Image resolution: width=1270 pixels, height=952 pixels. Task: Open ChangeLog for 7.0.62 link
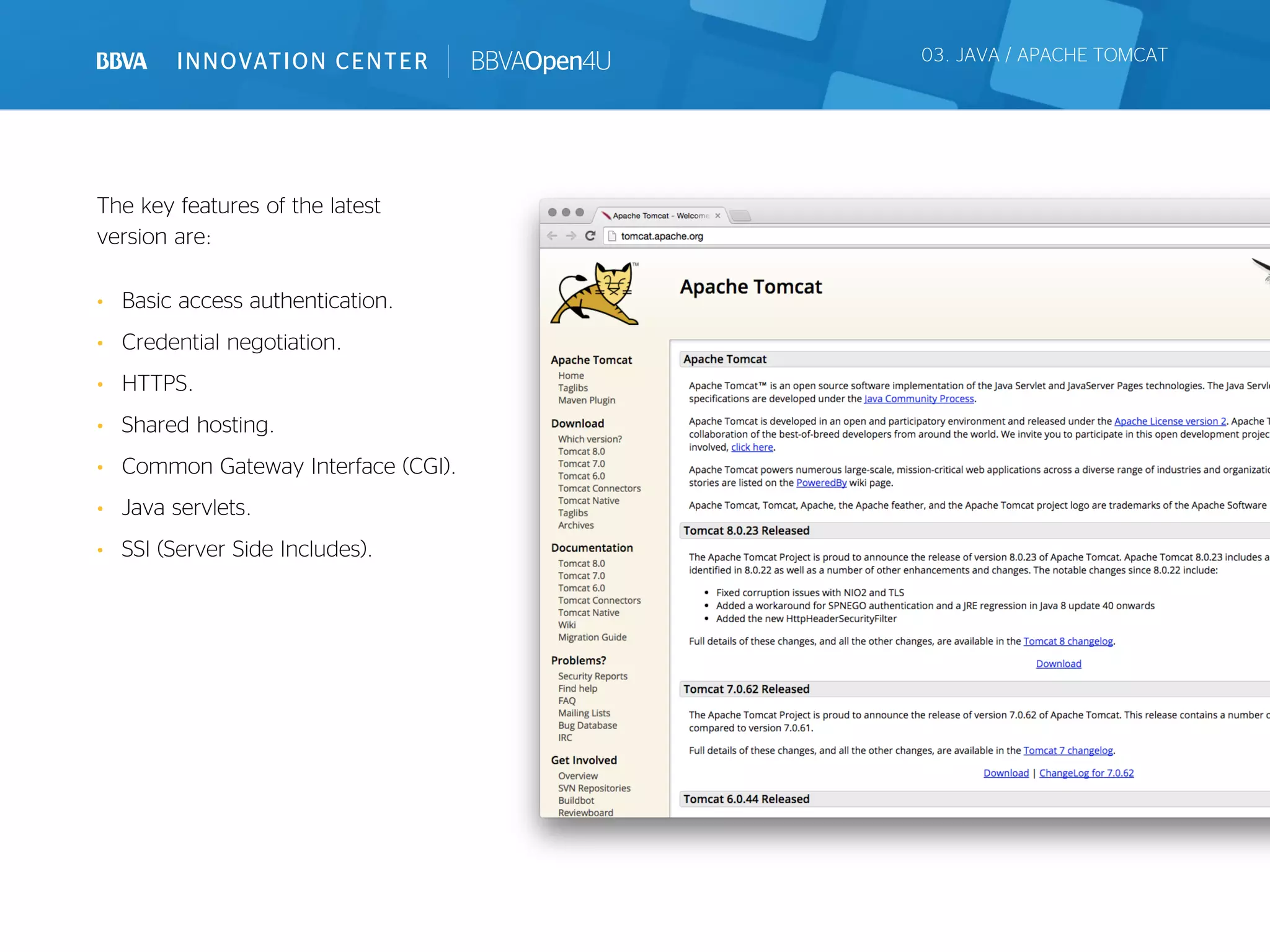[1086, 773]
